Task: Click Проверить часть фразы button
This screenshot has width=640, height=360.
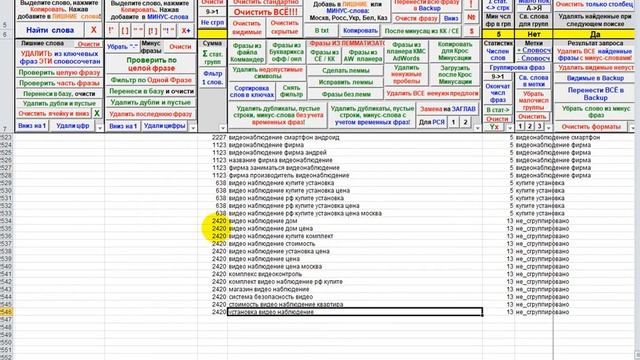Action: pos(60,83)
